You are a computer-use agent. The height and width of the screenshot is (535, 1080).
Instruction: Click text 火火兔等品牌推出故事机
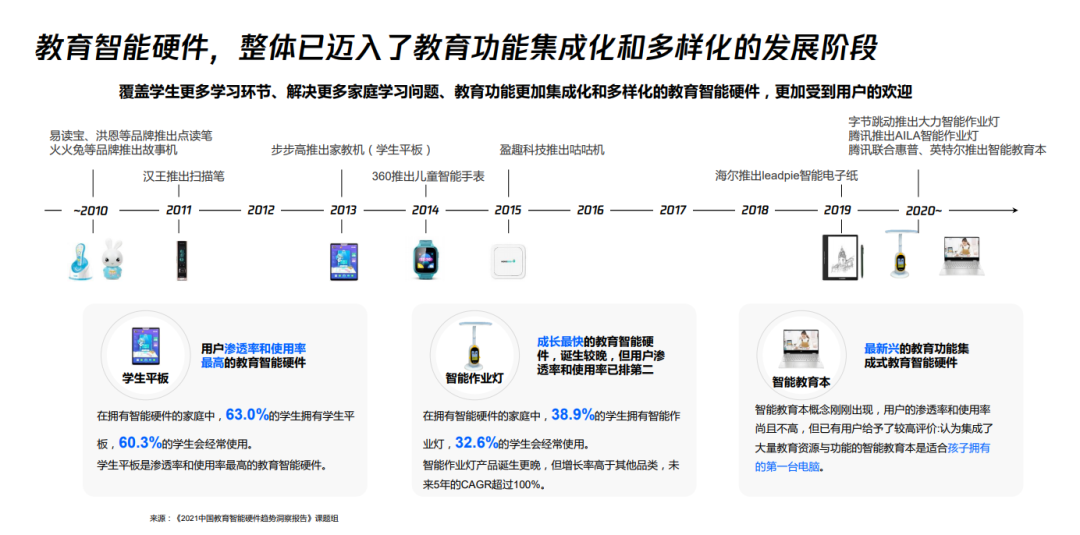(113, 149)
